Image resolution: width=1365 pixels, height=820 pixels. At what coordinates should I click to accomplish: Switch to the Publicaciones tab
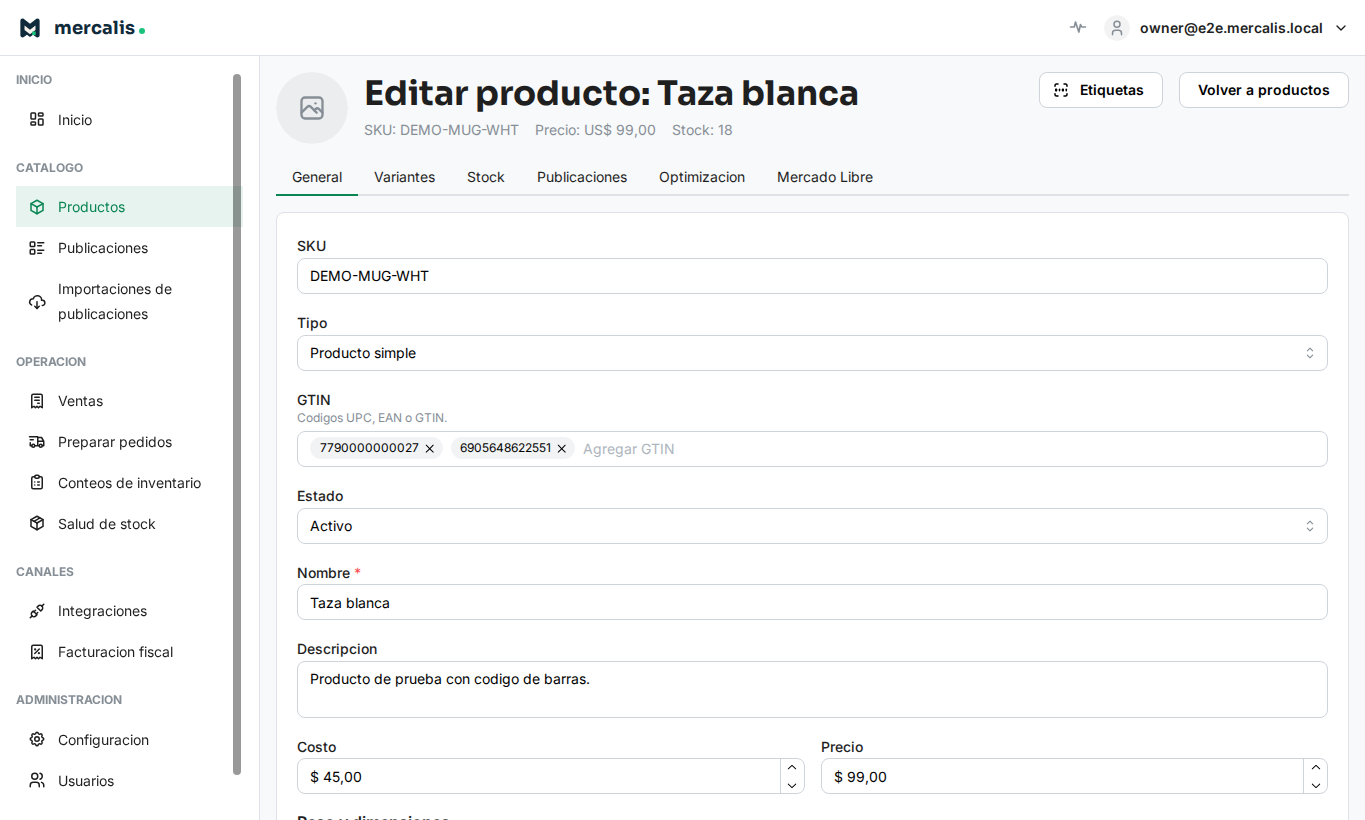(x=582, y=177)
